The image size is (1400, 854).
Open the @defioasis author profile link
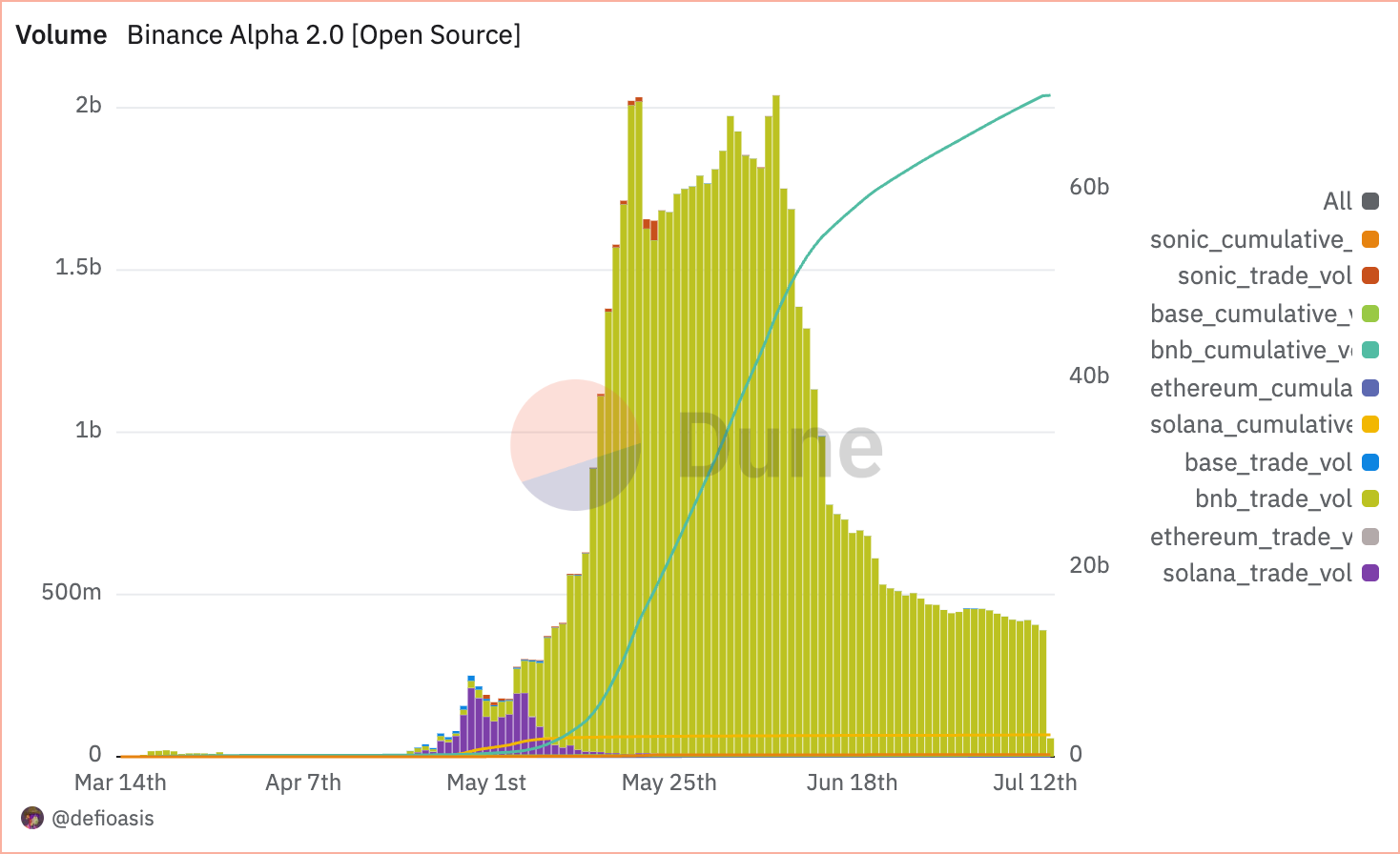103,818
